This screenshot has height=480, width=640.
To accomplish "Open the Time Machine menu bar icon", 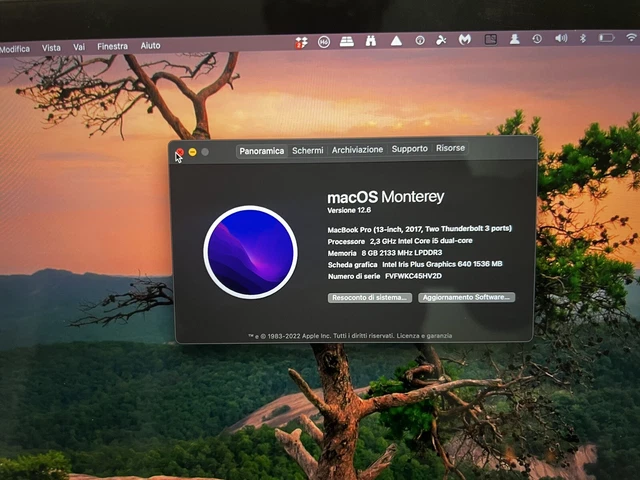I will (x=537, y=39).
